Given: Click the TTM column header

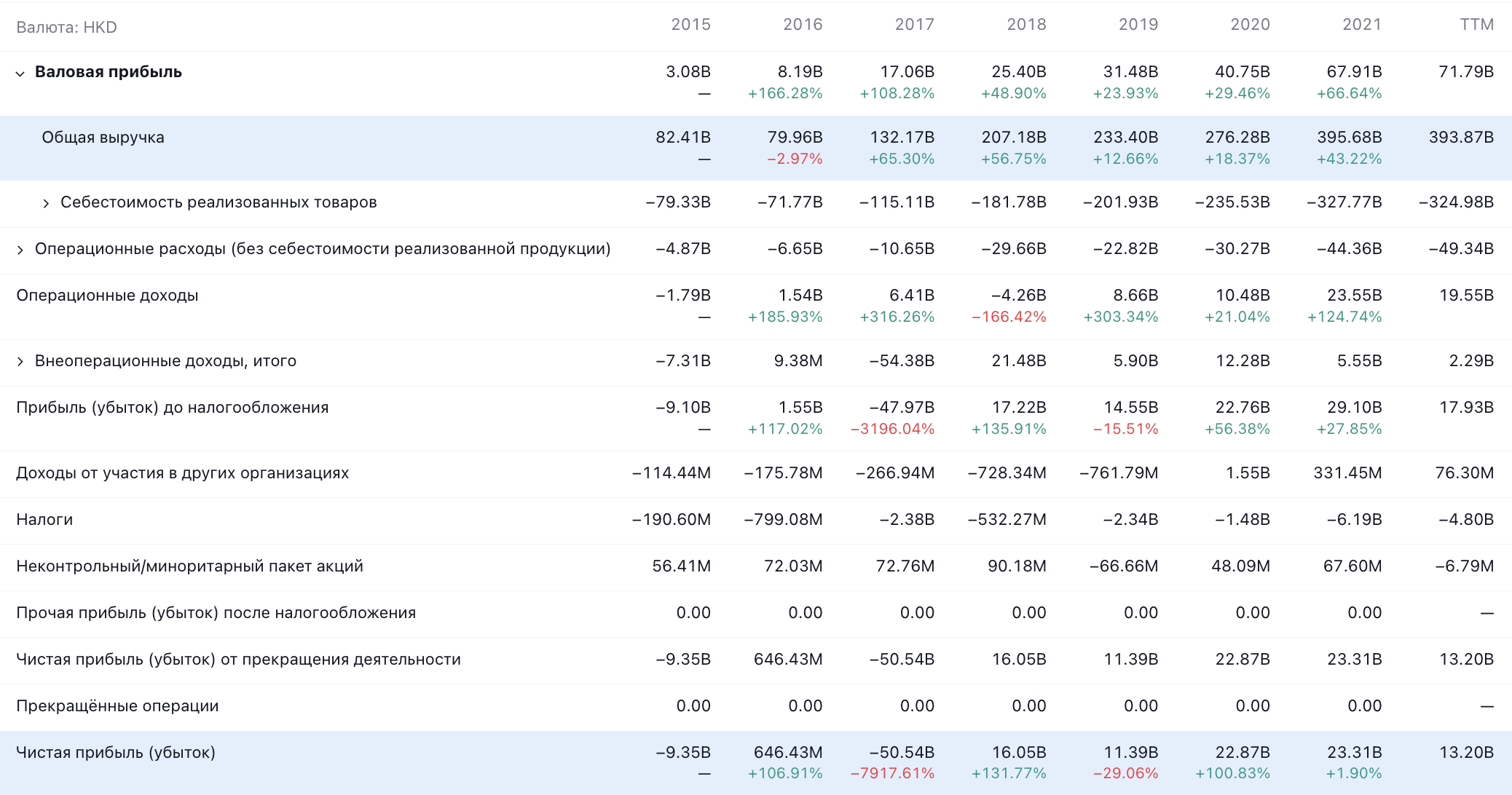Looking at the screenshot, I should pos(1476,25).
